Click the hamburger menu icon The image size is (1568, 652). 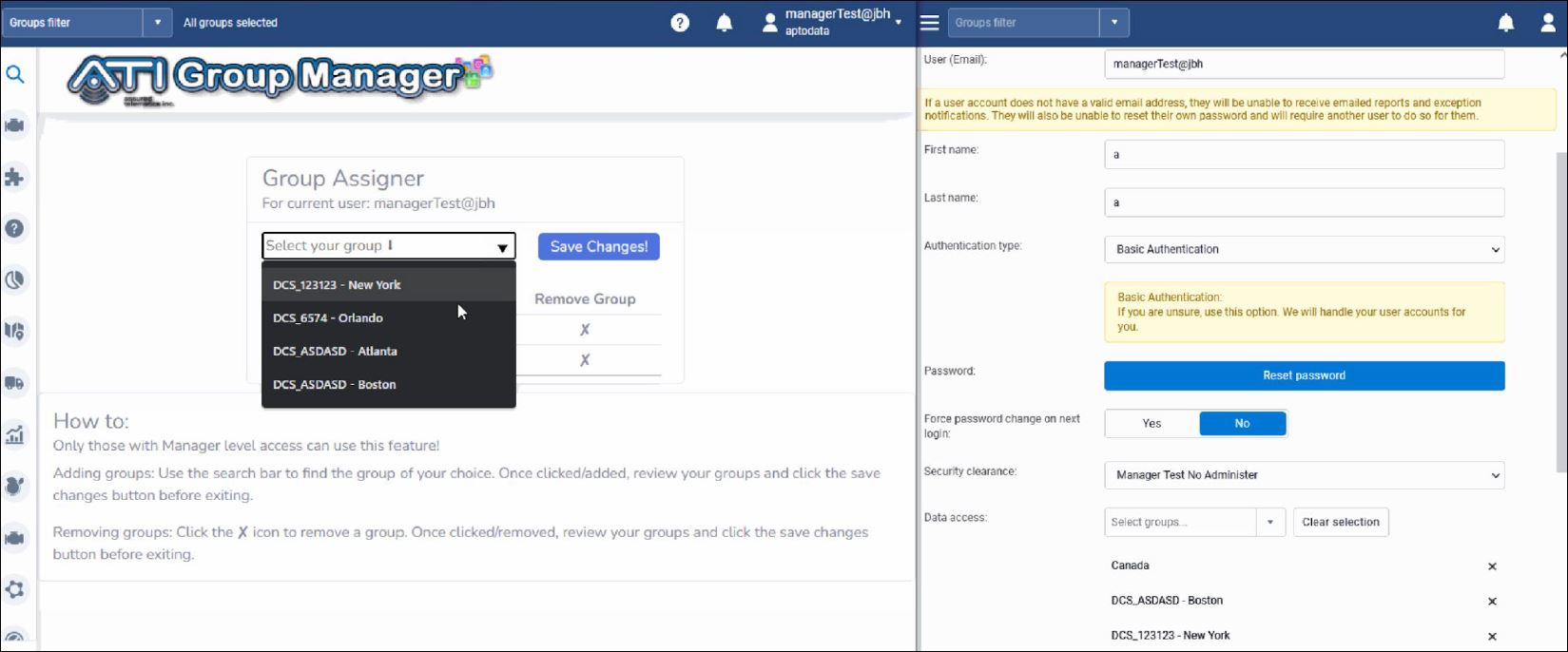930,23
